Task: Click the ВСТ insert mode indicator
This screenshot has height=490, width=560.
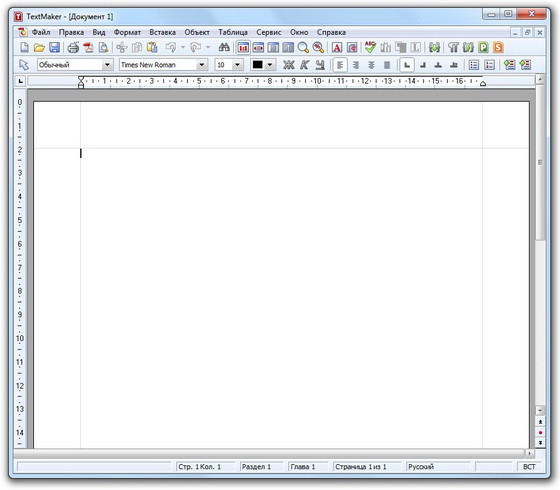Action: tap(529, 467)
